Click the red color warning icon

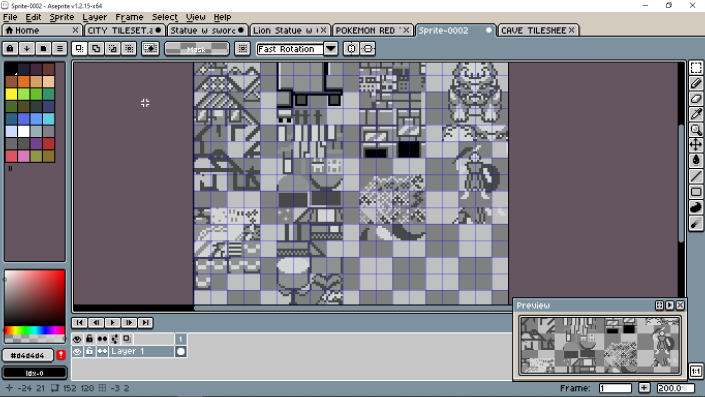coord(61,355)
